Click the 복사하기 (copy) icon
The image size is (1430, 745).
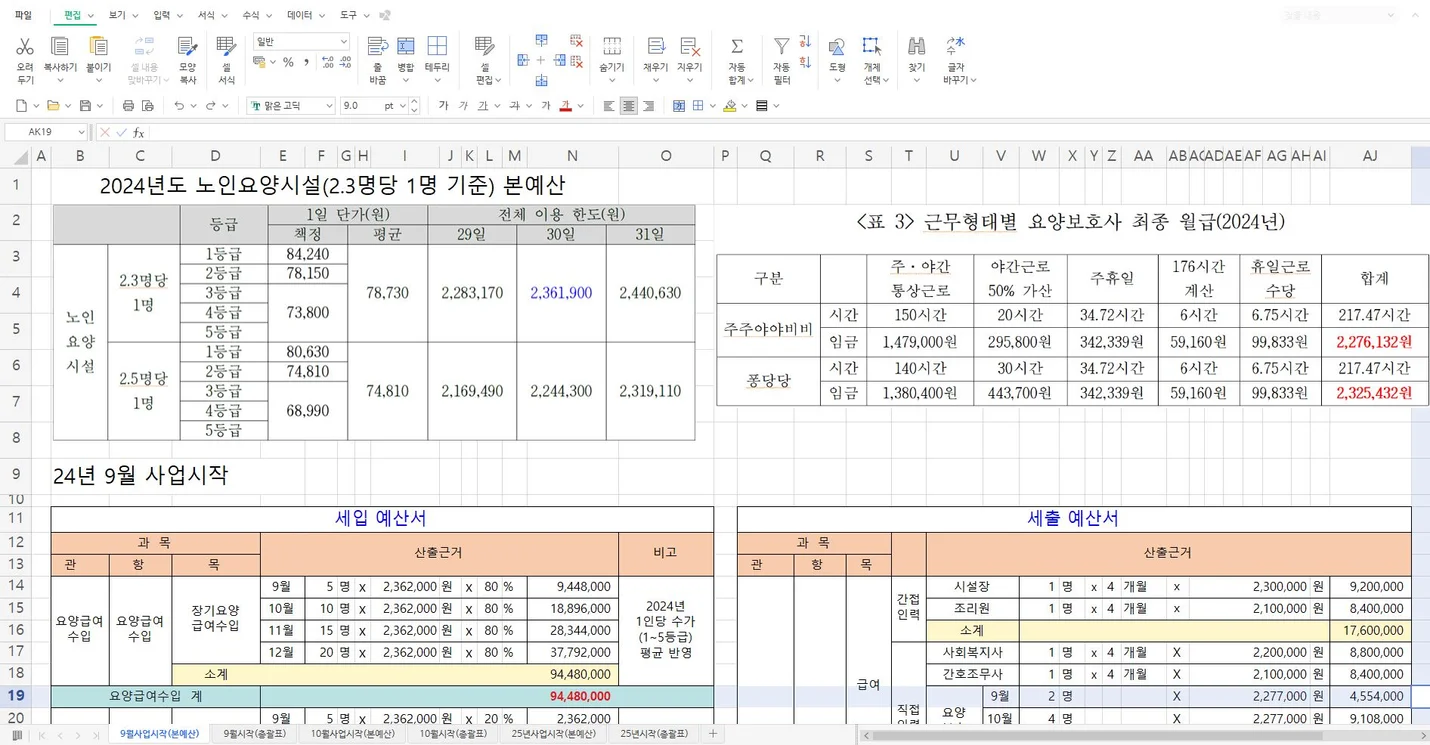60,46
